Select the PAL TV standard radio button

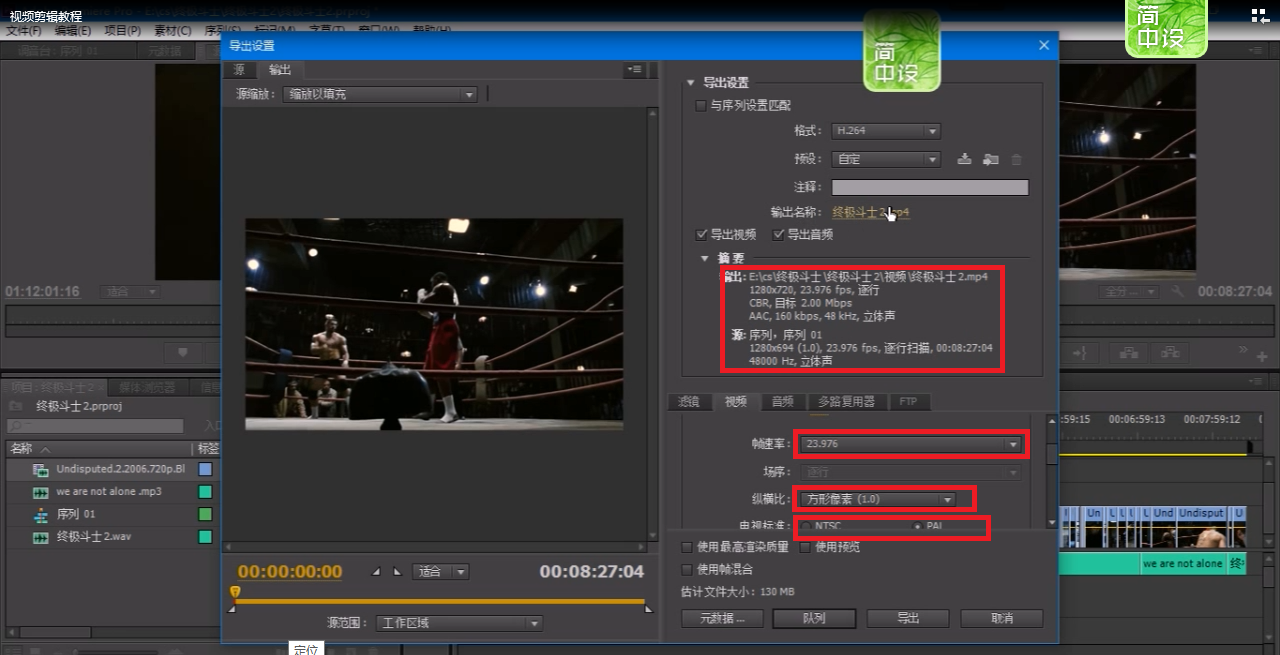click(x=919, y=526)
